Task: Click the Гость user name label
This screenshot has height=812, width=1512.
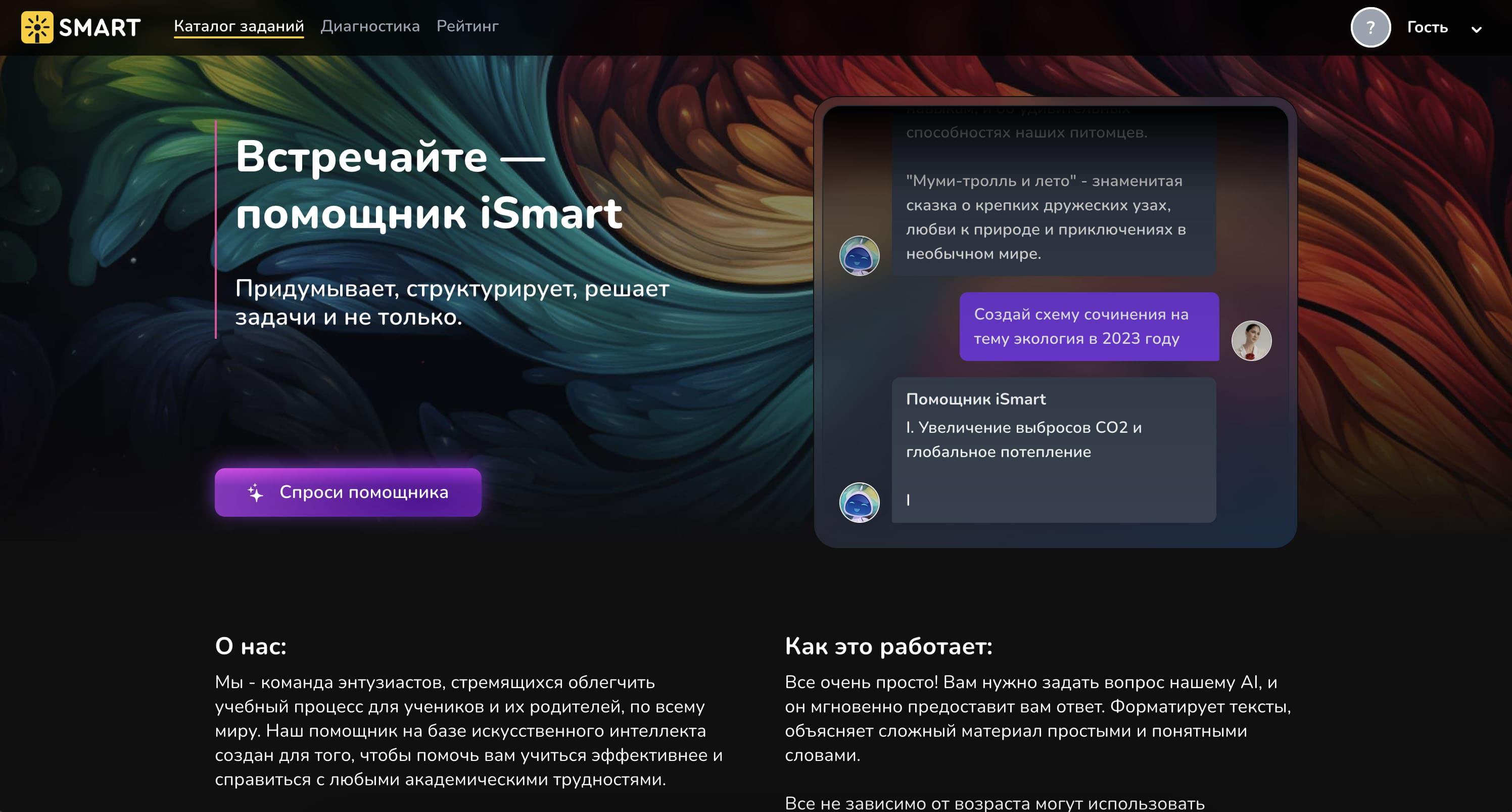Action: coord(1427,27)
